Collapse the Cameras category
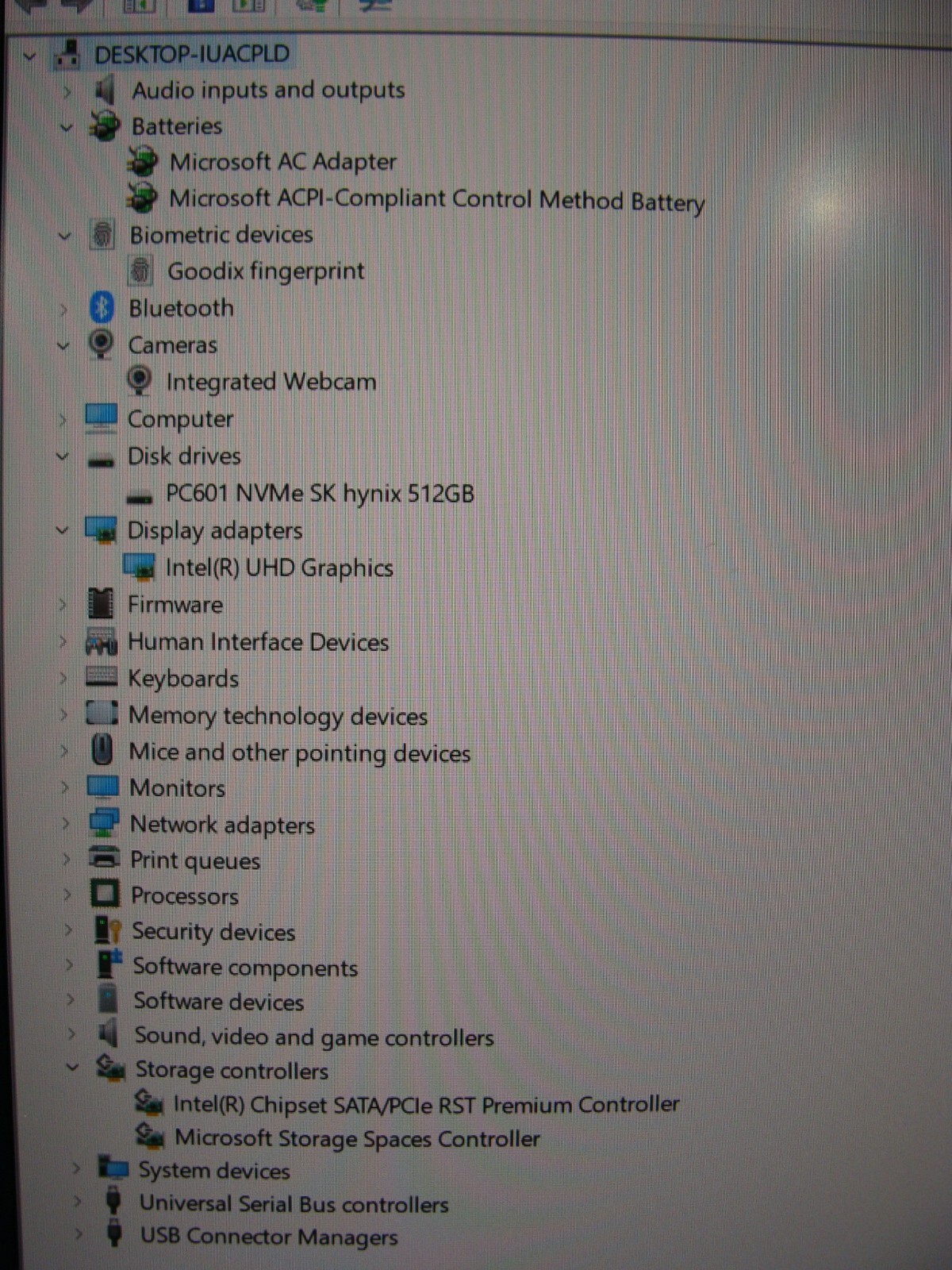Image resolution: width=952 pixels, height=1270 pixels. point(63,346)
